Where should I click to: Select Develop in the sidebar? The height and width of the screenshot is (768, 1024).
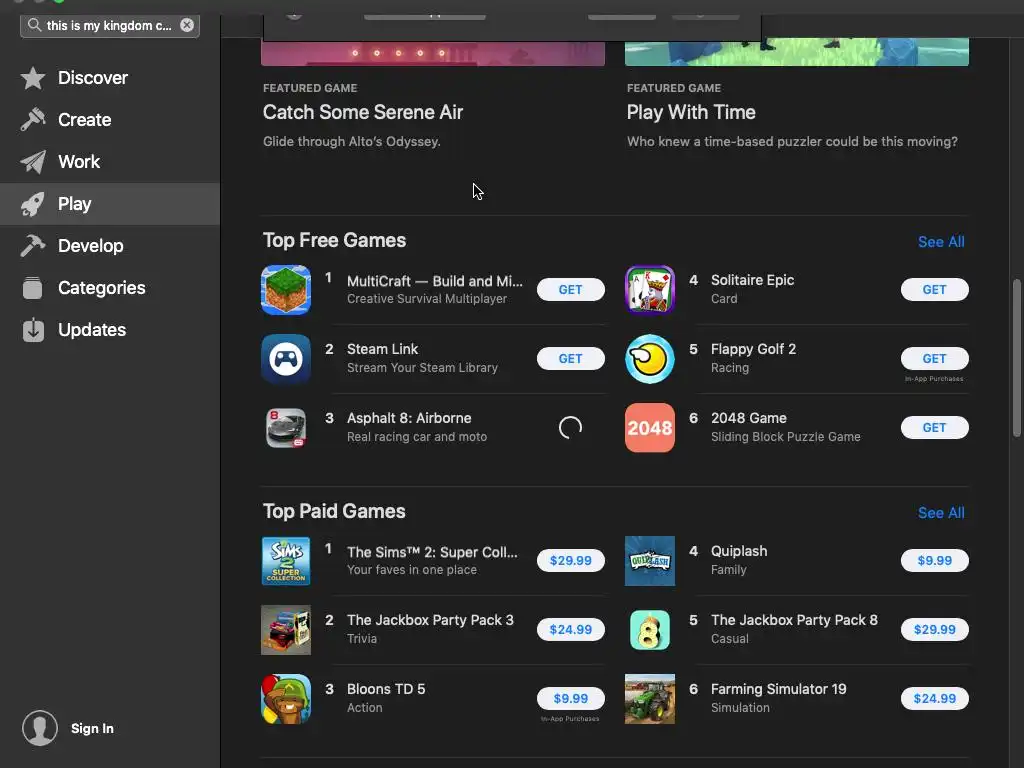110,246
